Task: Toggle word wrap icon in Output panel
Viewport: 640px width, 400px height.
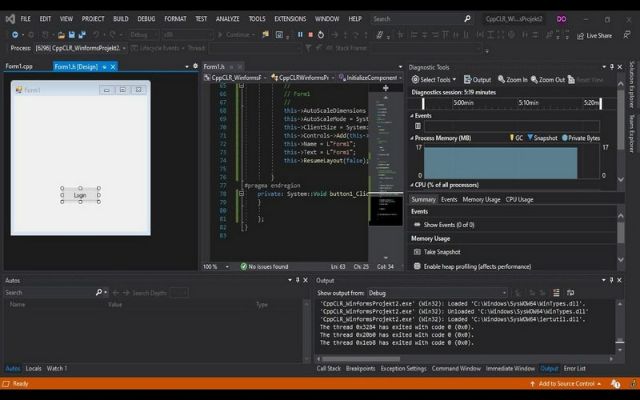Action: pos(570,293)
